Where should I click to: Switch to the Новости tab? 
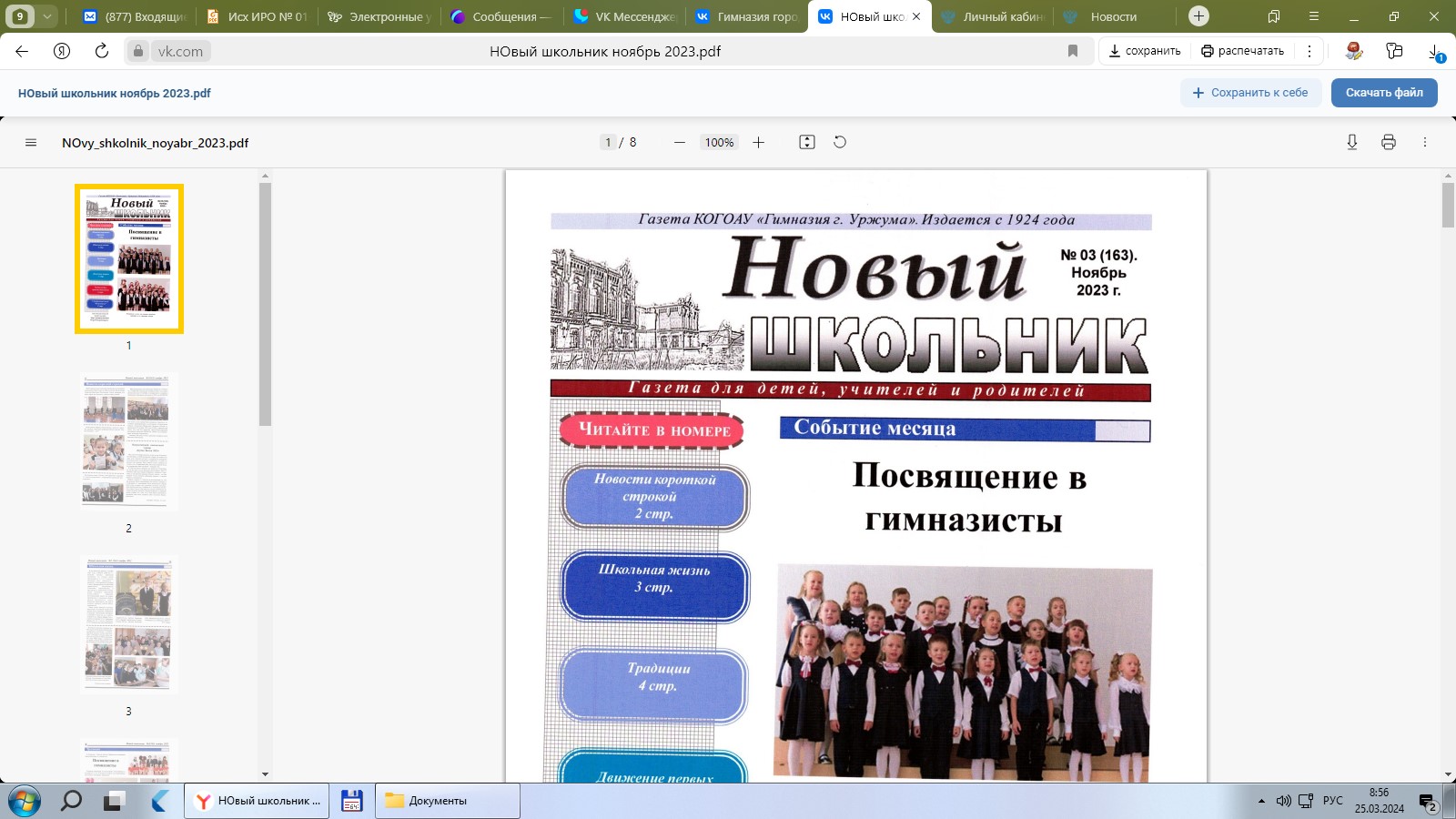point(1116,16)
